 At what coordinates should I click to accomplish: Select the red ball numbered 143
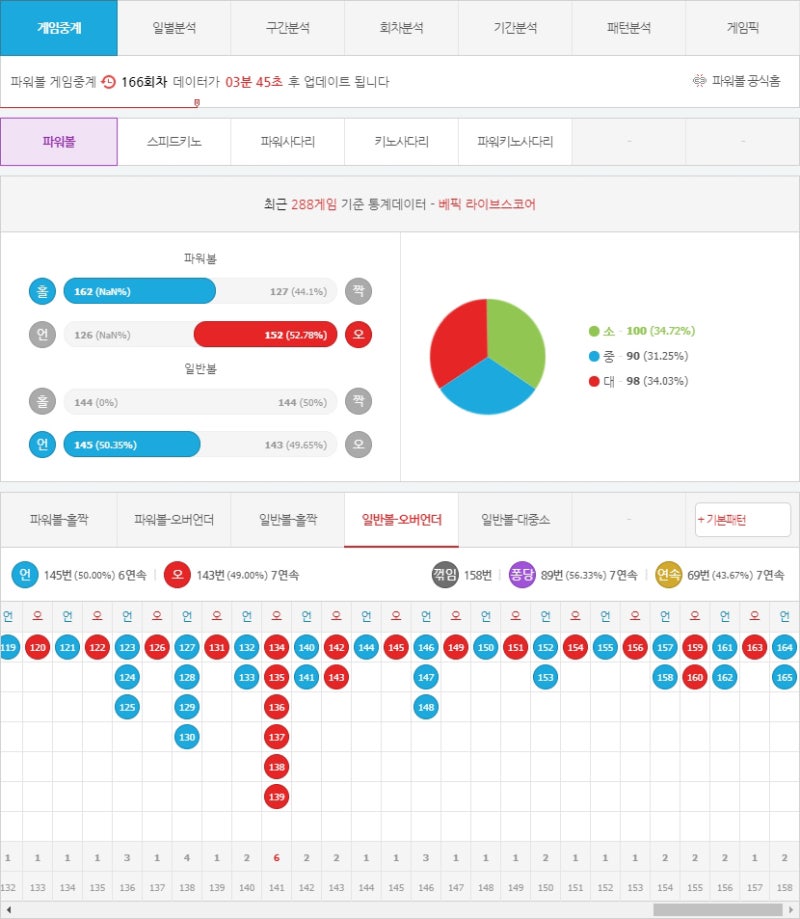(x=336, y=677)
